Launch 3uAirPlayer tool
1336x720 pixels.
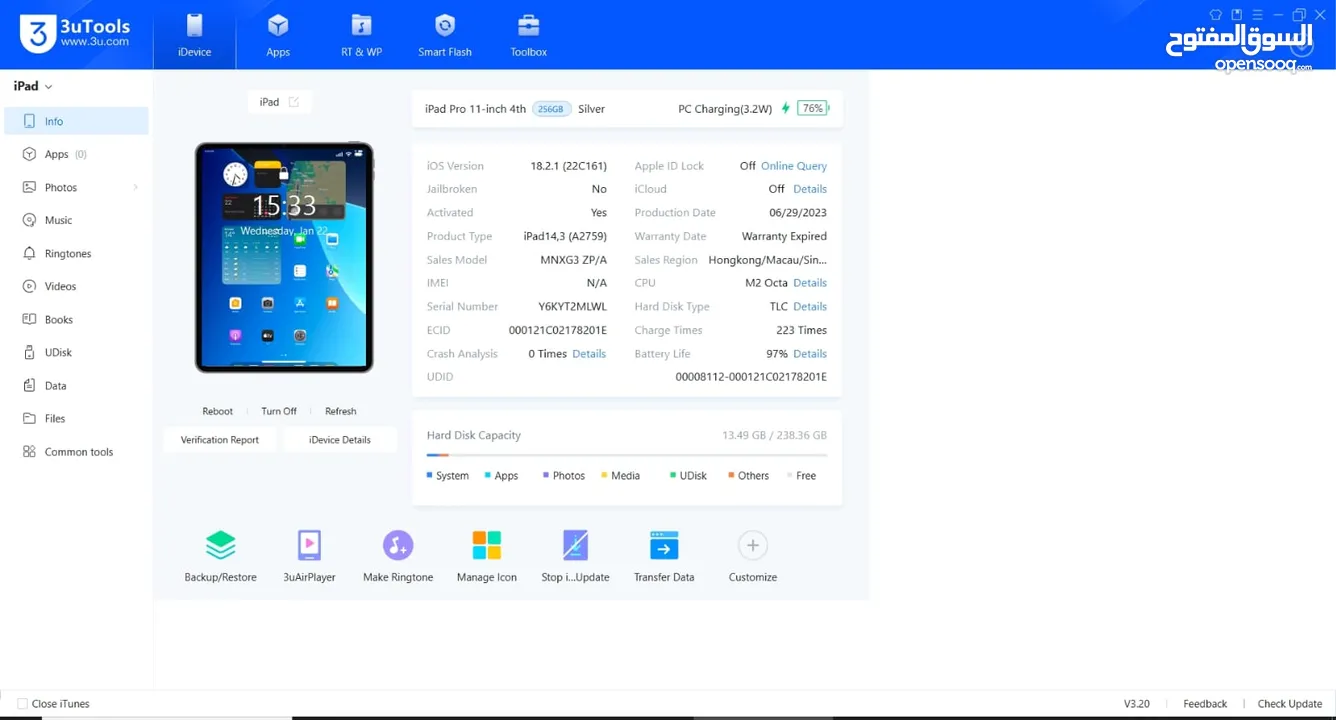[309, 556]
